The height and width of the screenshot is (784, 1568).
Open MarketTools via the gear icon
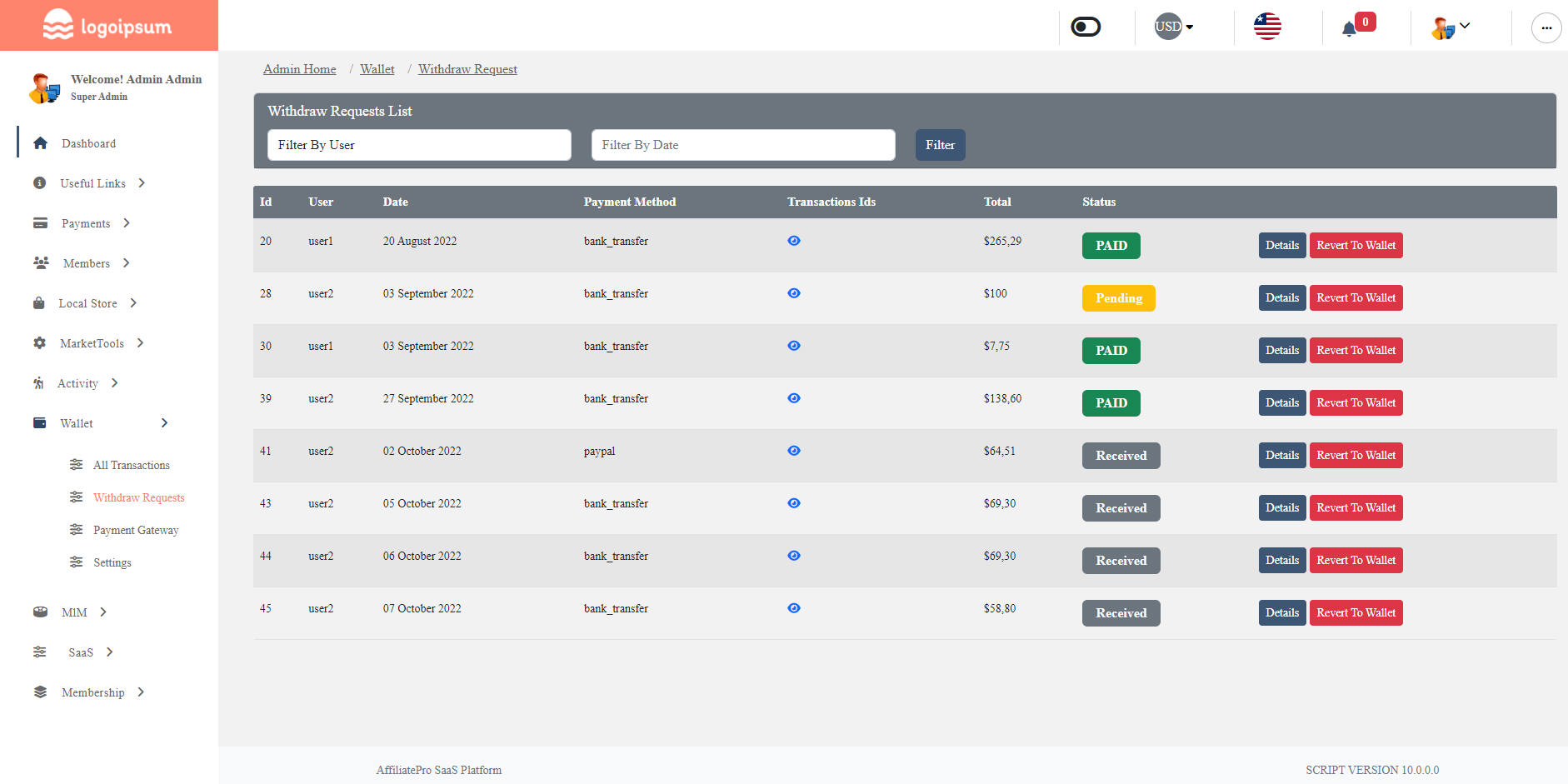click(x=40, y=342)
